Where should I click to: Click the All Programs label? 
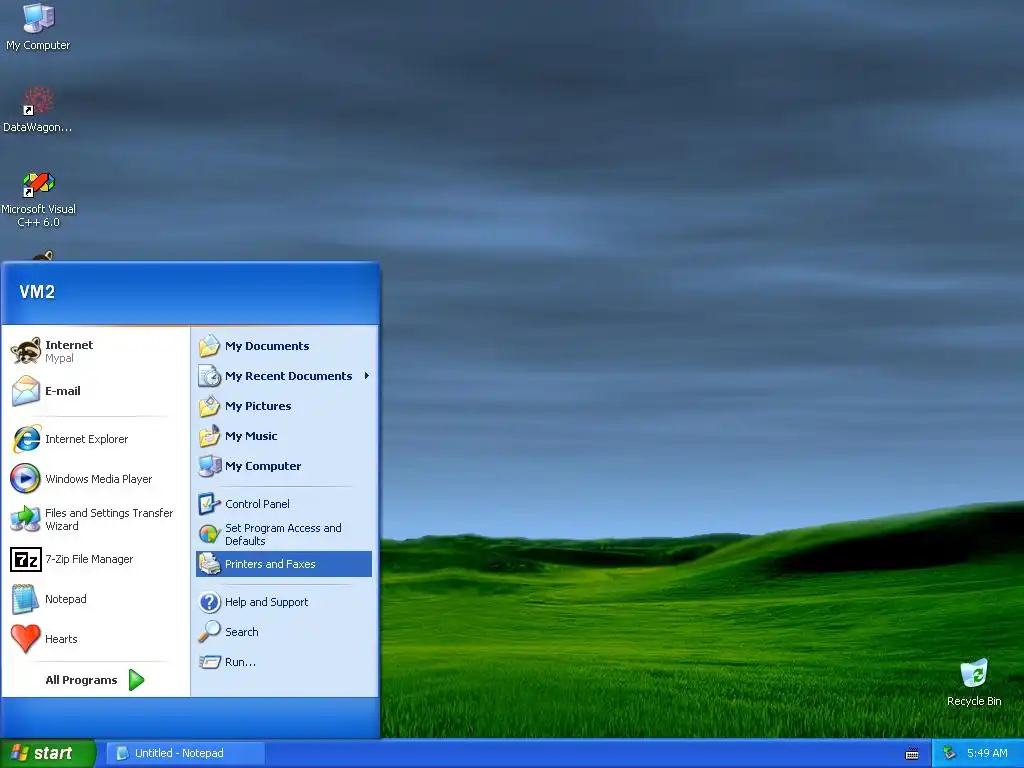point(81,680)
